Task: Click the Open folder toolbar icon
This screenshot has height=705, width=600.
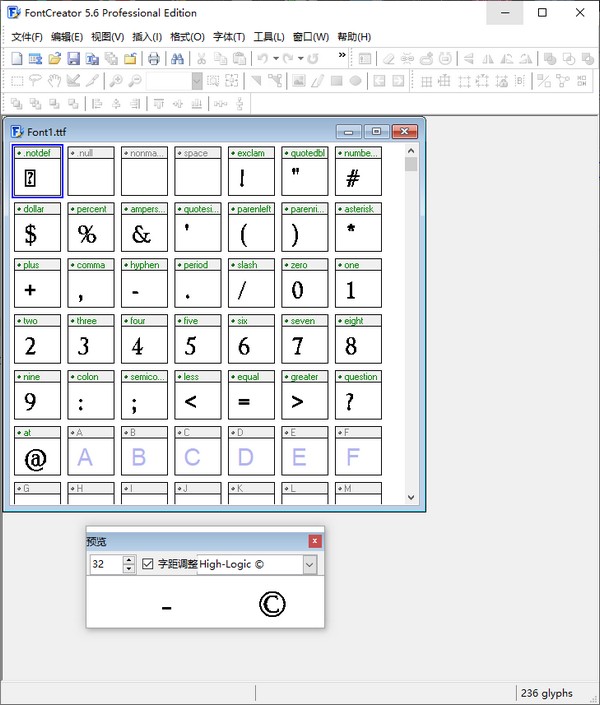Action: pos(54,58)
